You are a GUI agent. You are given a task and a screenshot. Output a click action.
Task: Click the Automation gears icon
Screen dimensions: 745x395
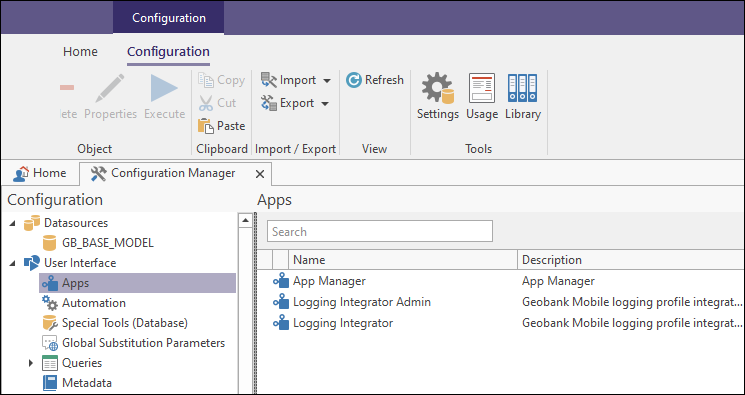49,303
